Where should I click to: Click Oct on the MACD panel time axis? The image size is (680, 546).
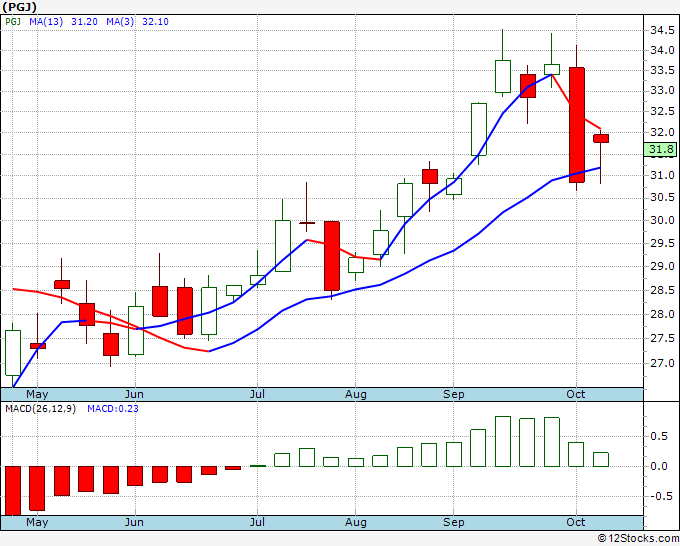[576, 523]
